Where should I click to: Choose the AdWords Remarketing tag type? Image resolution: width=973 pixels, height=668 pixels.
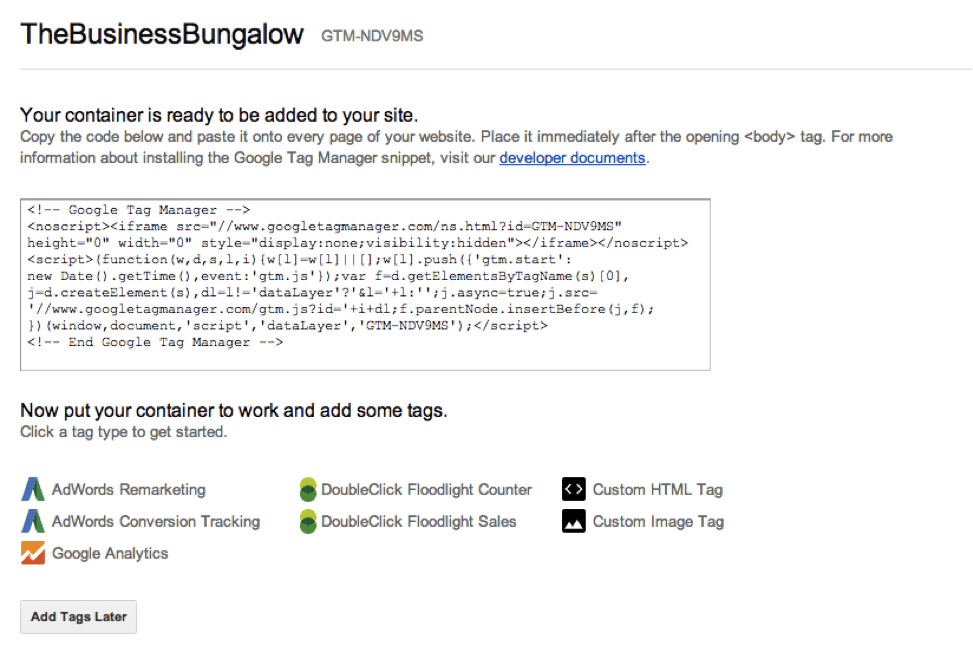(x=128, y=490)
